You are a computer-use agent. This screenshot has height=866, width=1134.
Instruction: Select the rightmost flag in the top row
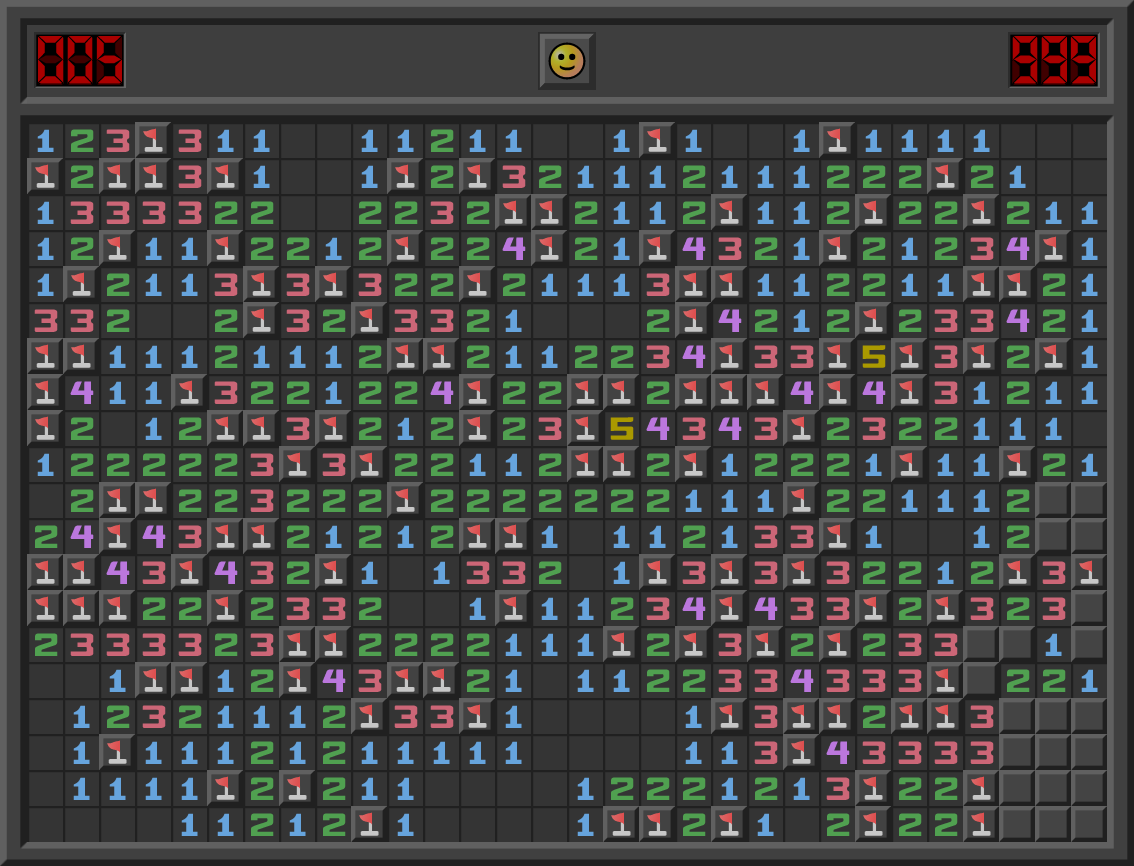(x=837, y=140)
